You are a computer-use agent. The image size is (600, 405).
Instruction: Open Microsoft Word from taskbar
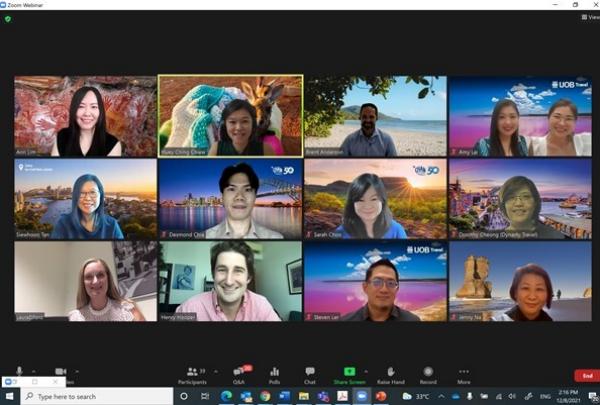pos(285,396)
